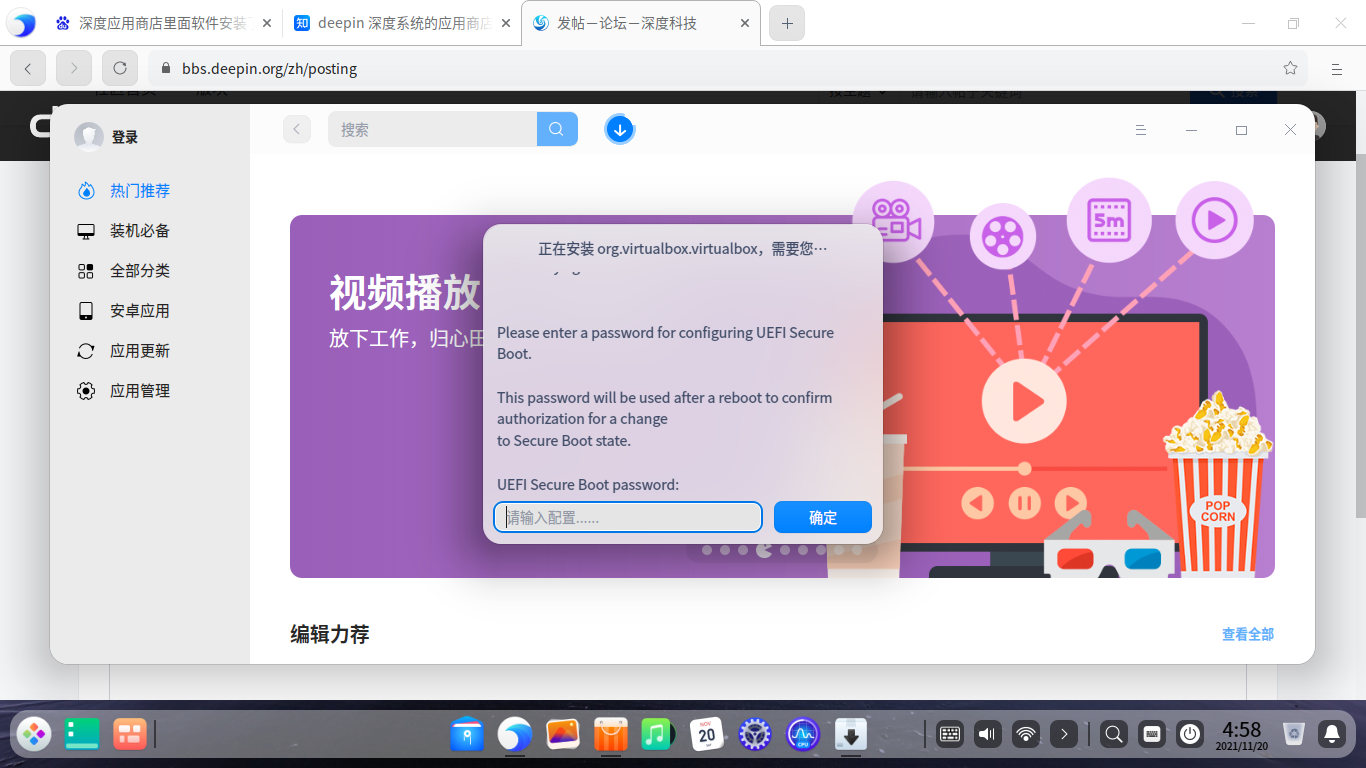The height and width of the screenshot is (768, 1366).
Task: Open the browser main menu
Action: point(1336,69)
